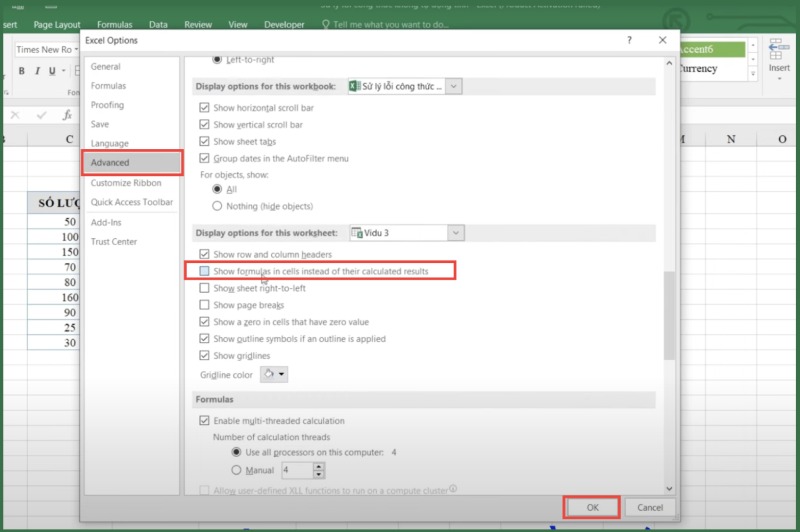Select Manual calculation threads radio button

(236, 470)
